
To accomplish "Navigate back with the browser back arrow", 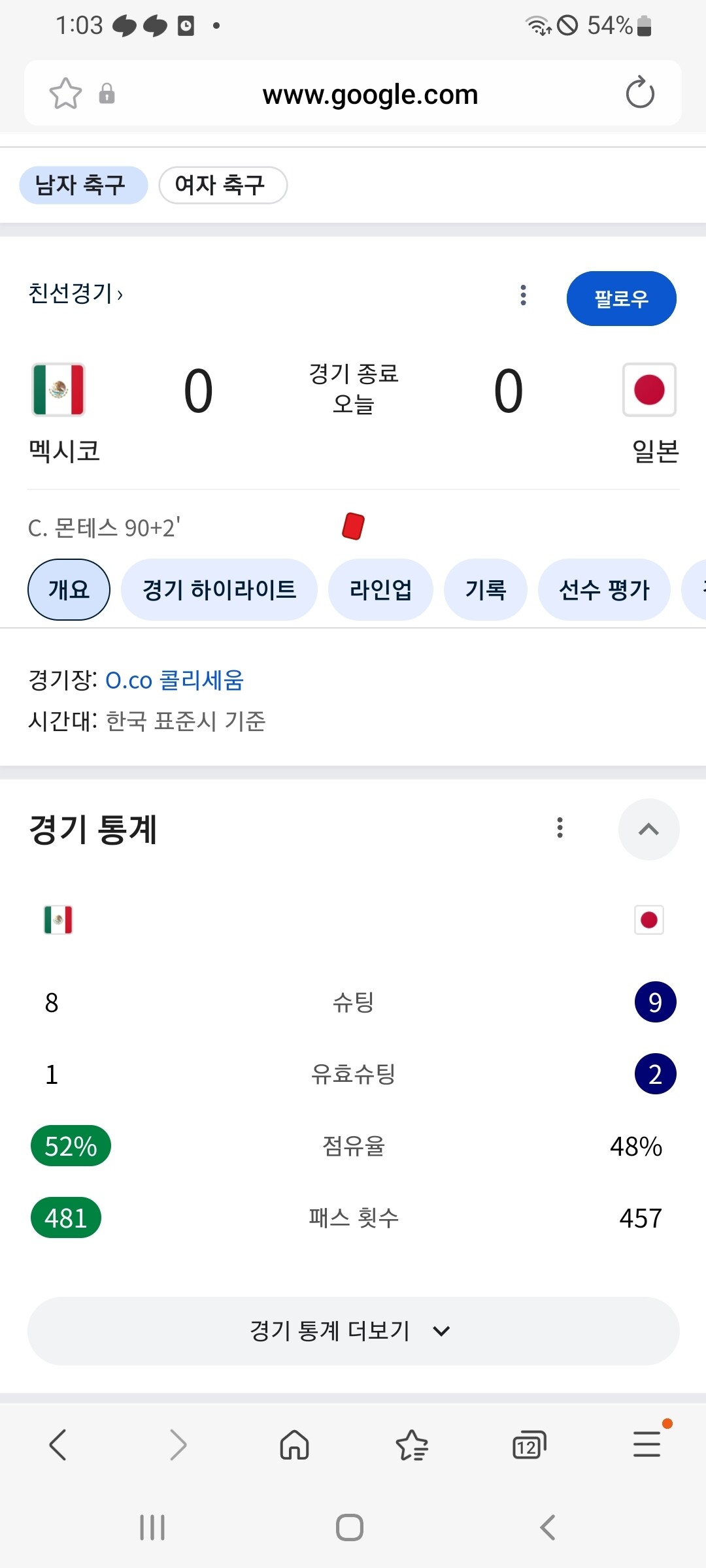I will pyautogui.click(x=59, y=1445).
